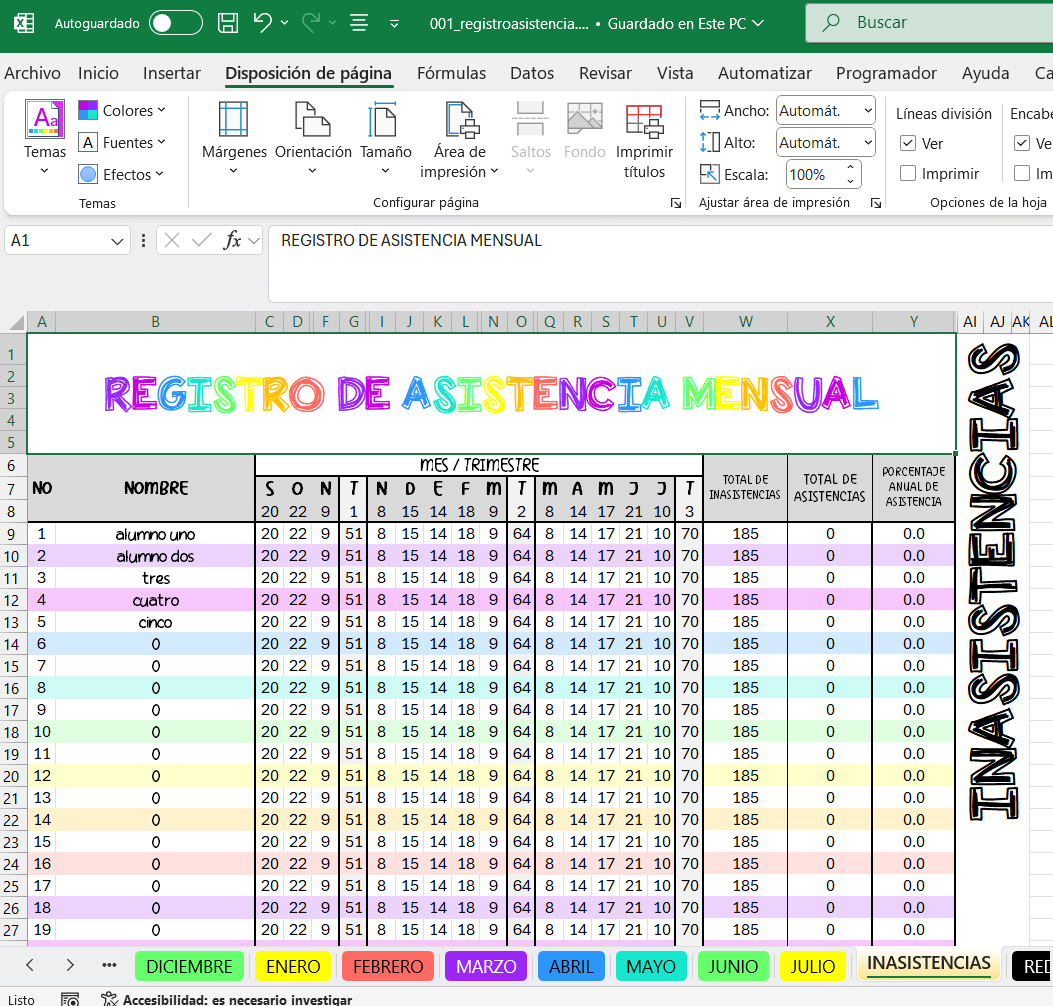This screenshot has width=1053, height=1006.
Task: Click the Undo arrow icon
Action: click(263, 23)
